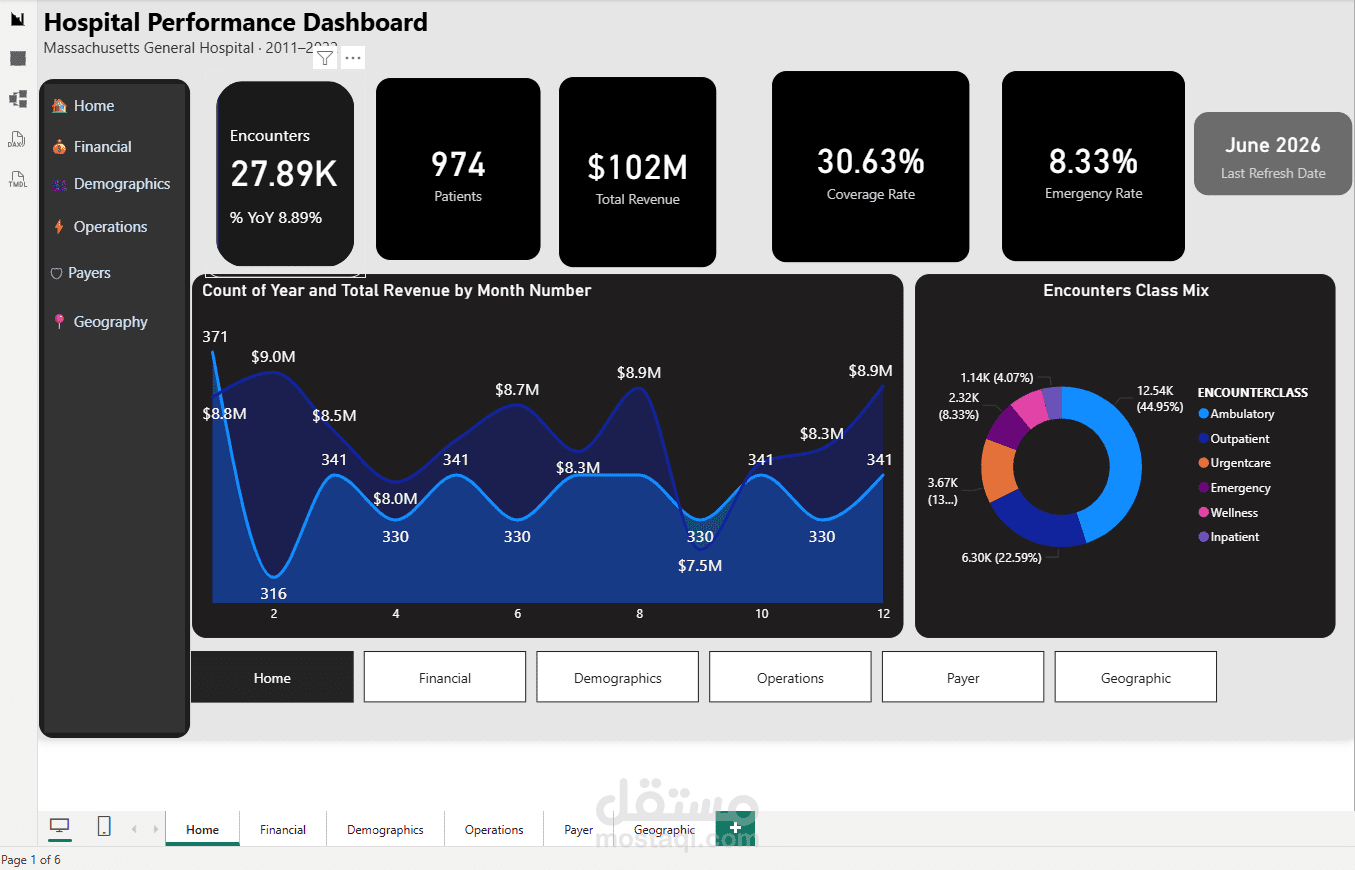Add a new page with the plus button
1355x870 pixels.
point(735,828)
